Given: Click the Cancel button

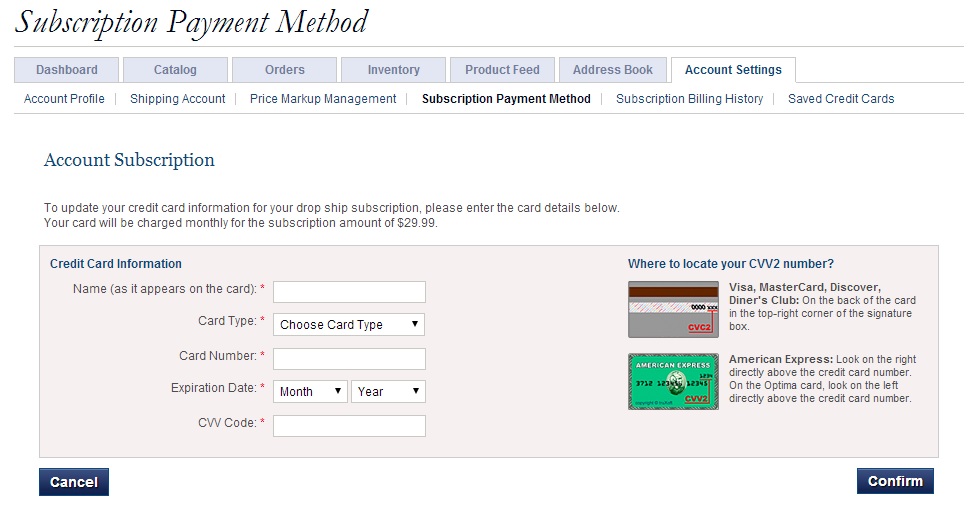Looking at the screenshot, I should [74, 482].
